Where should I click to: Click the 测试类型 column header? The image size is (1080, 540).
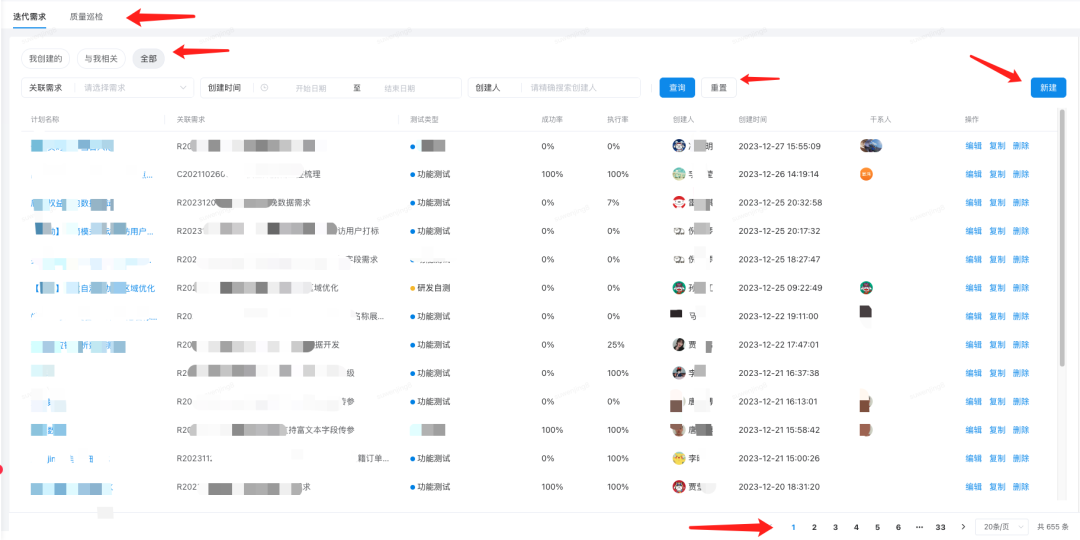424,119
